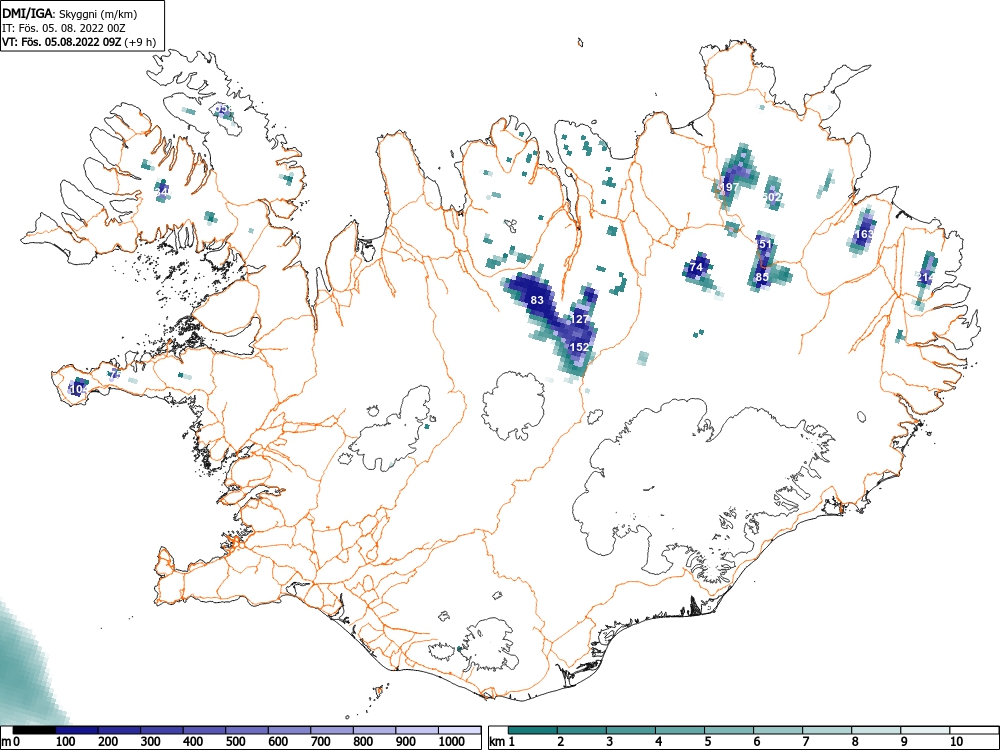Click the '200' label on the metre scale
The height and width of the screenshot is (750, 1000).
[x=108, y=742]
